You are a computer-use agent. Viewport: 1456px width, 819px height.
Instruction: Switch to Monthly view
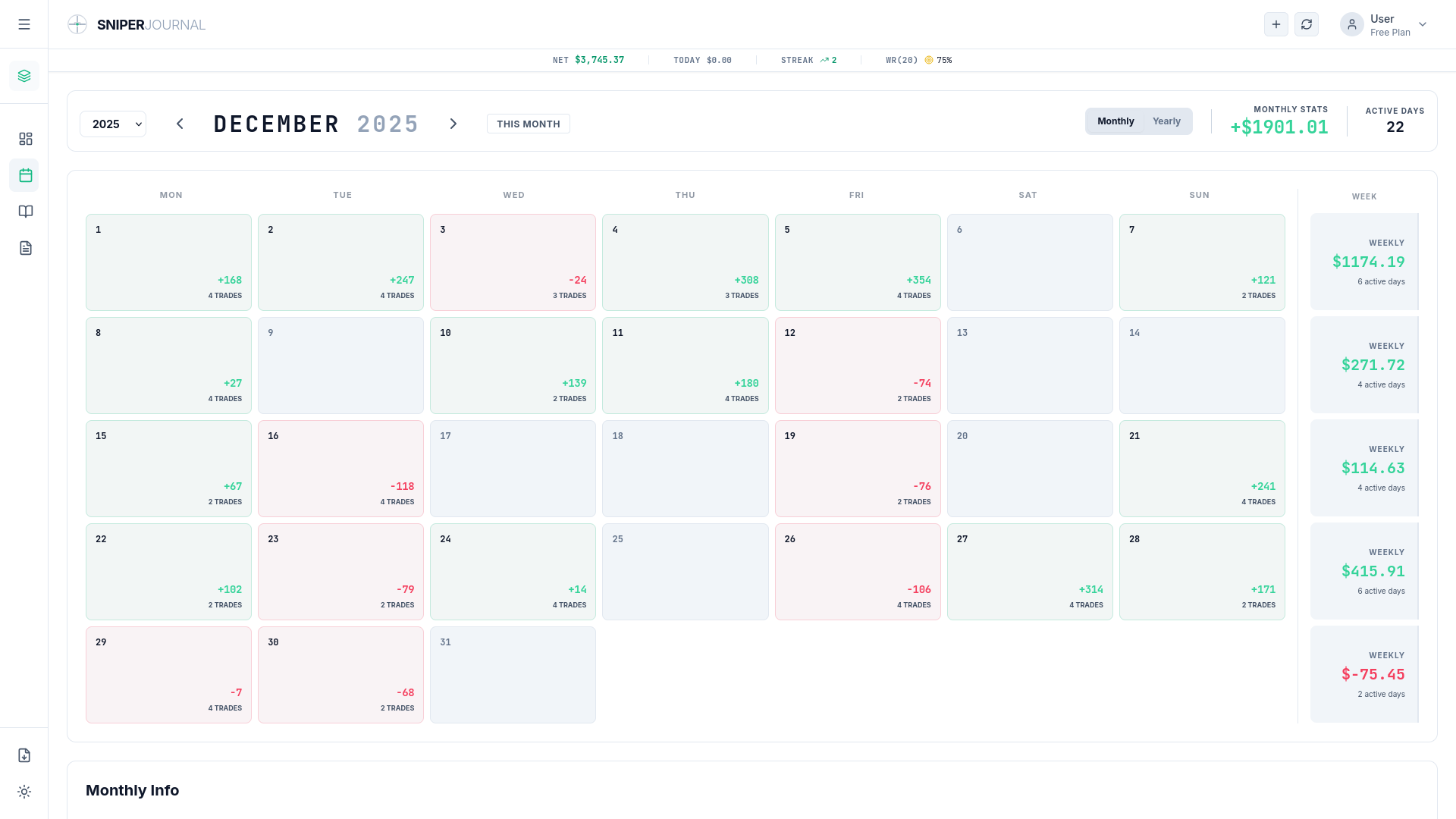1116,121
